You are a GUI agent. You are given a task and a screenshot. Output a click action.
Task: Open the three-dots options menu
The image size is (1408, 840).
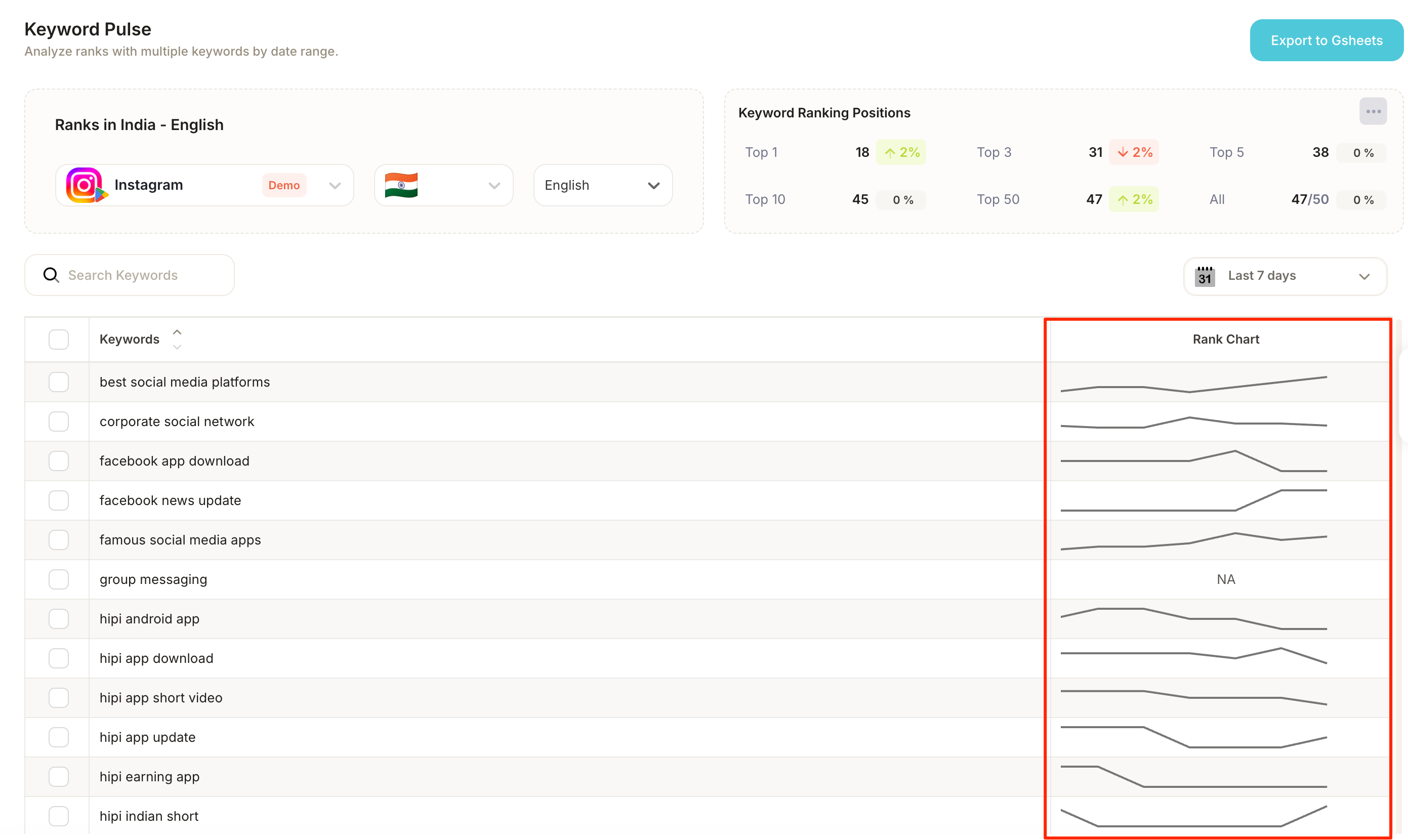pos(1373,111)
